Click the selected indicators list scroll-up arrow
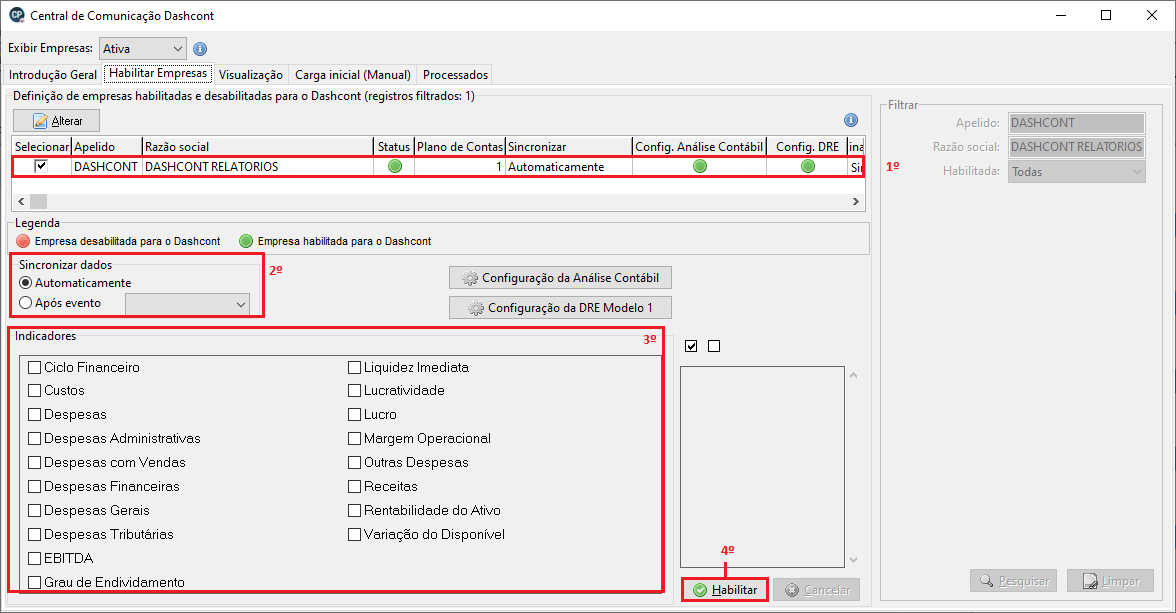Image resolution: width=1176 pixels, height=613 pixels. (x=854, y=375)
